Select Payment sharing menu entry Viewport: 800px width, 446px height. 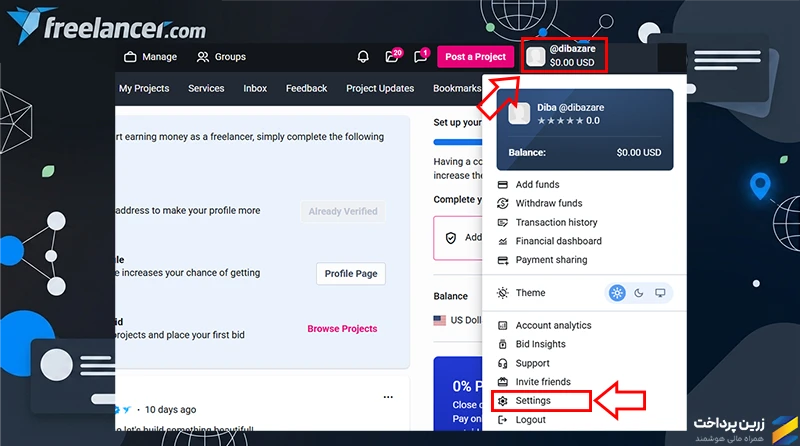tap(584, 260)
